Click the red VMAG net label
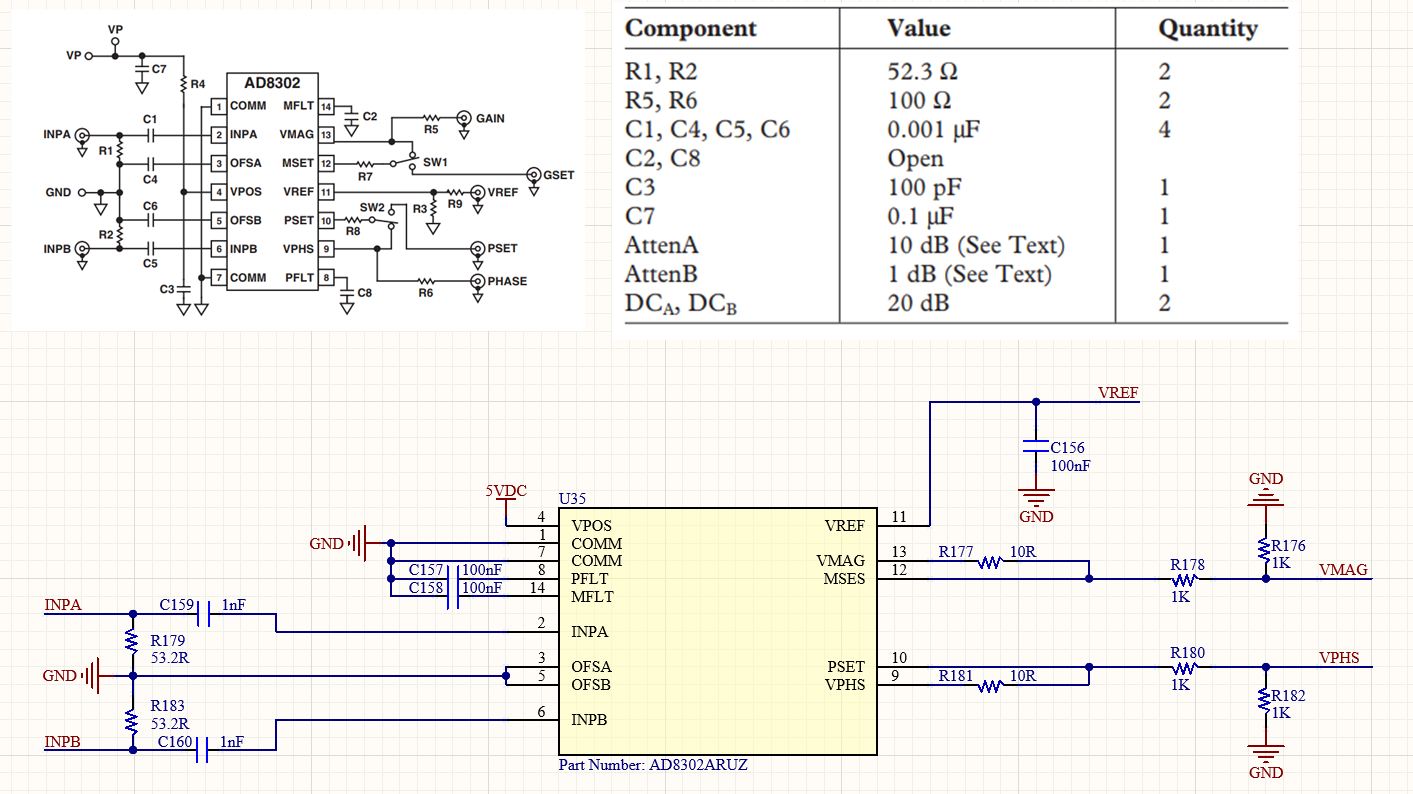This screenshot has height=794, width=1413. click(1343, 570)
